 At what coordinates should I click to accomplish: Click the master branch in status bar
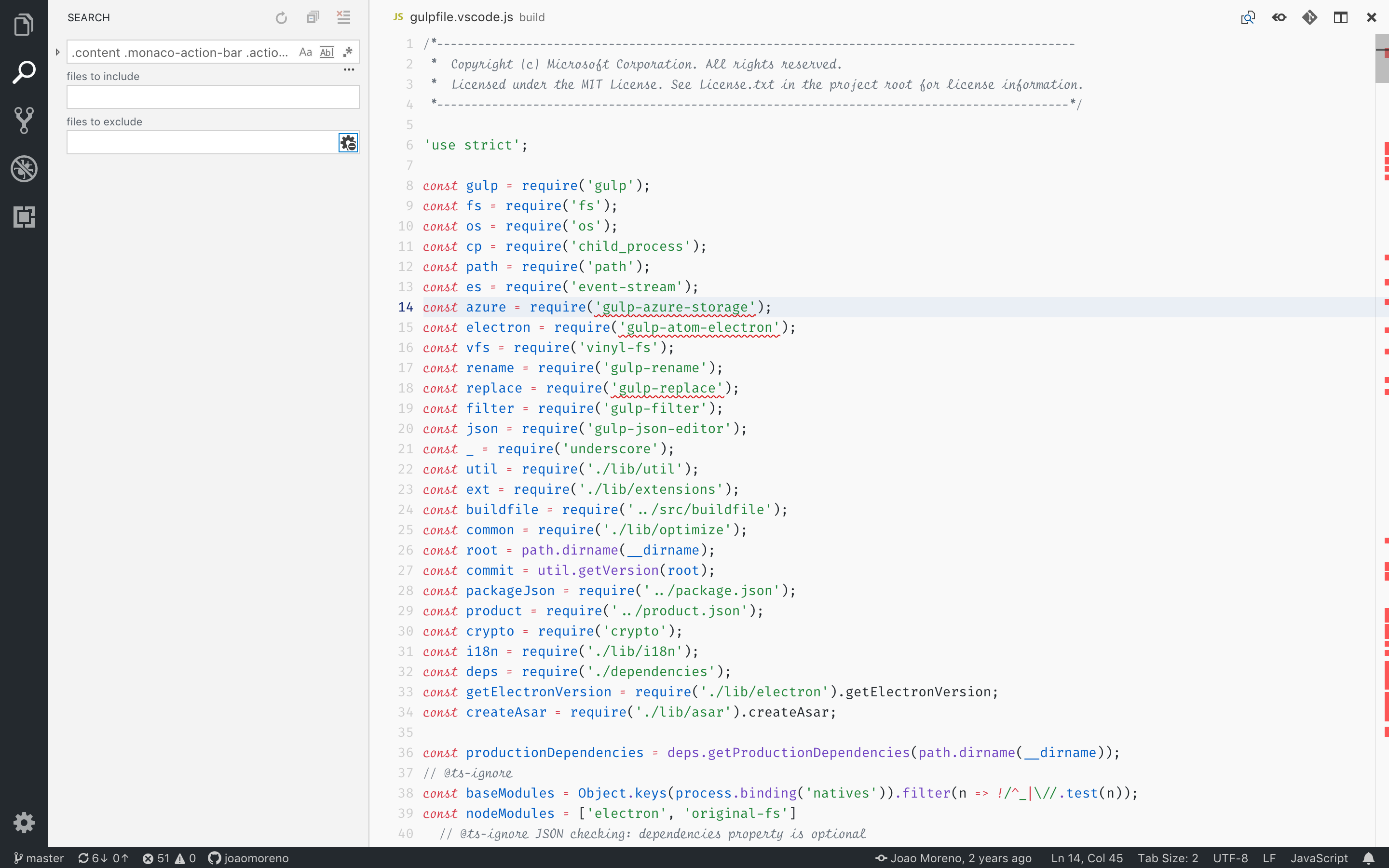pyautogui.click(x=39, y=858)
